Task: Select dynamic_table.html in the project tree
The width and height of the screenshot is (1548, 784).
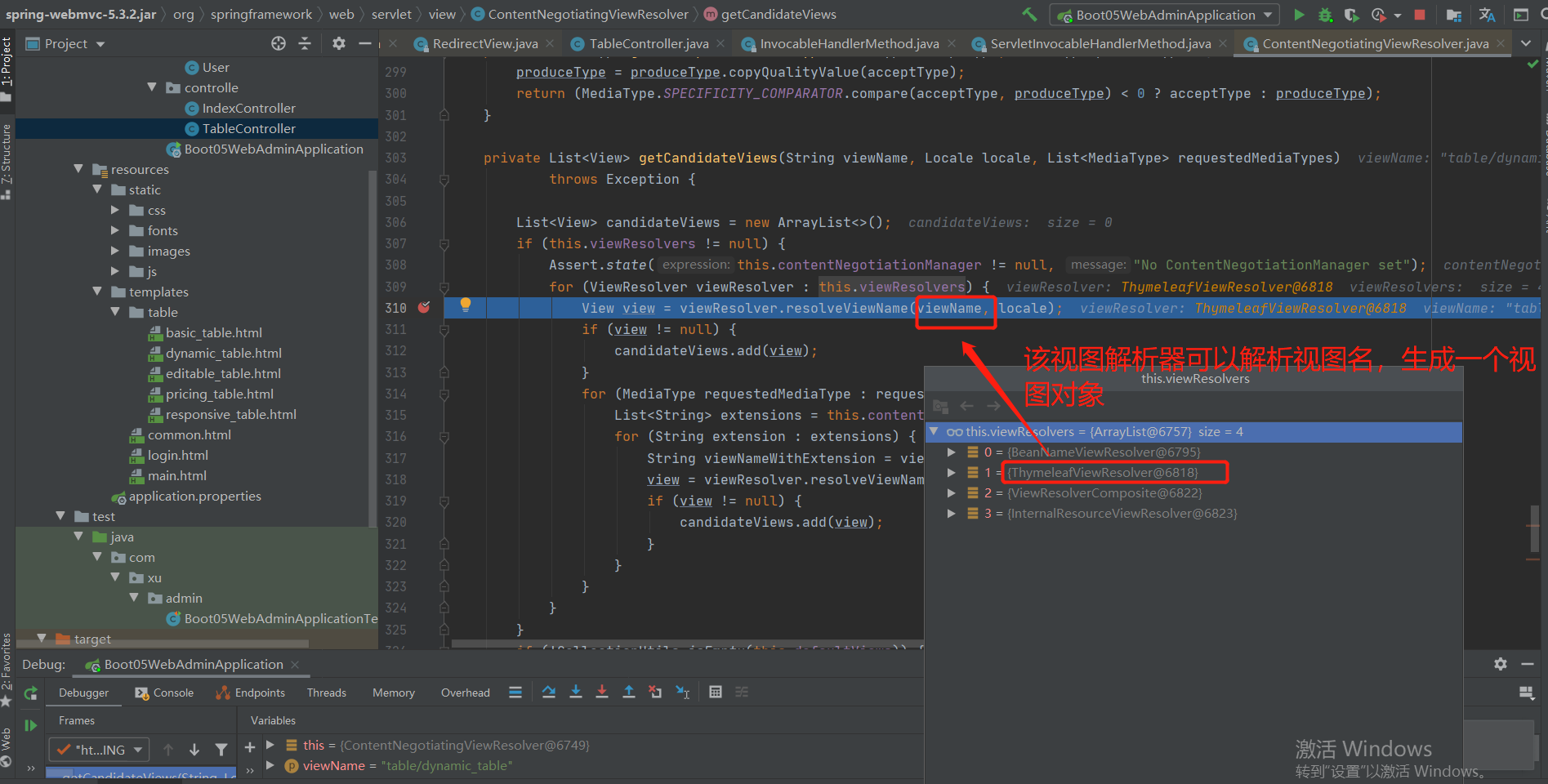Action: click(x=224, y=353)
